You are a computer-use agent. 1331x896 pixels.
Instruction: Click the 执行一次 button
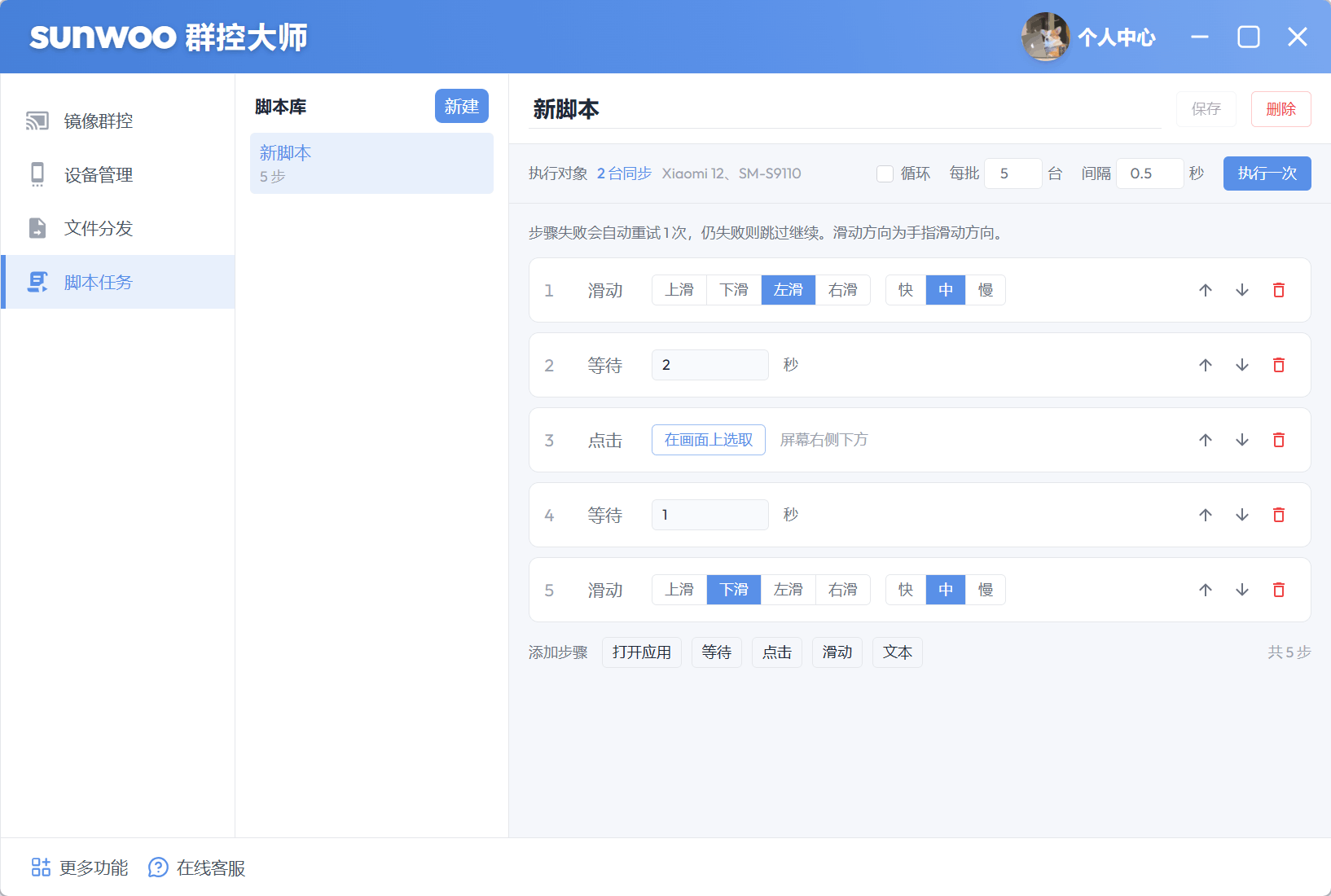(1267, 173)
